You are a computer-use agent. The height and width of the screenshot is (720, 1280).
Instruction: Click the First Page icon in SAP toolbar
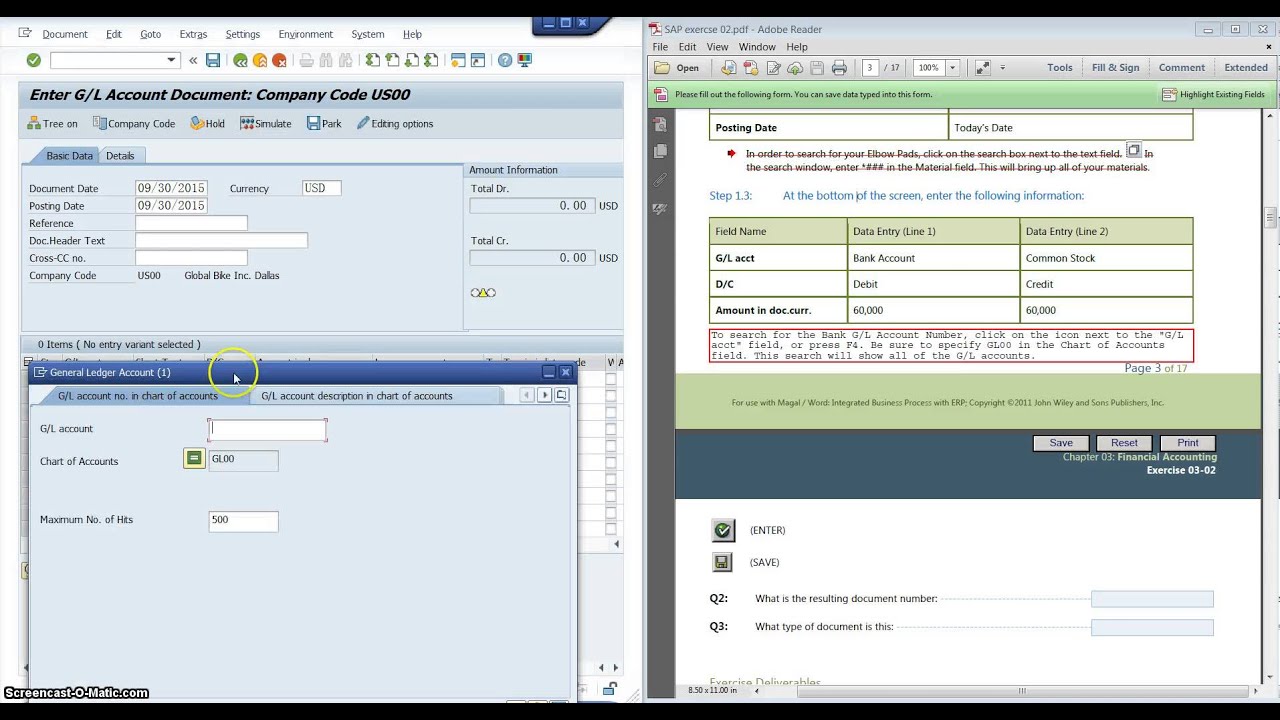click(x=373, y=61)
